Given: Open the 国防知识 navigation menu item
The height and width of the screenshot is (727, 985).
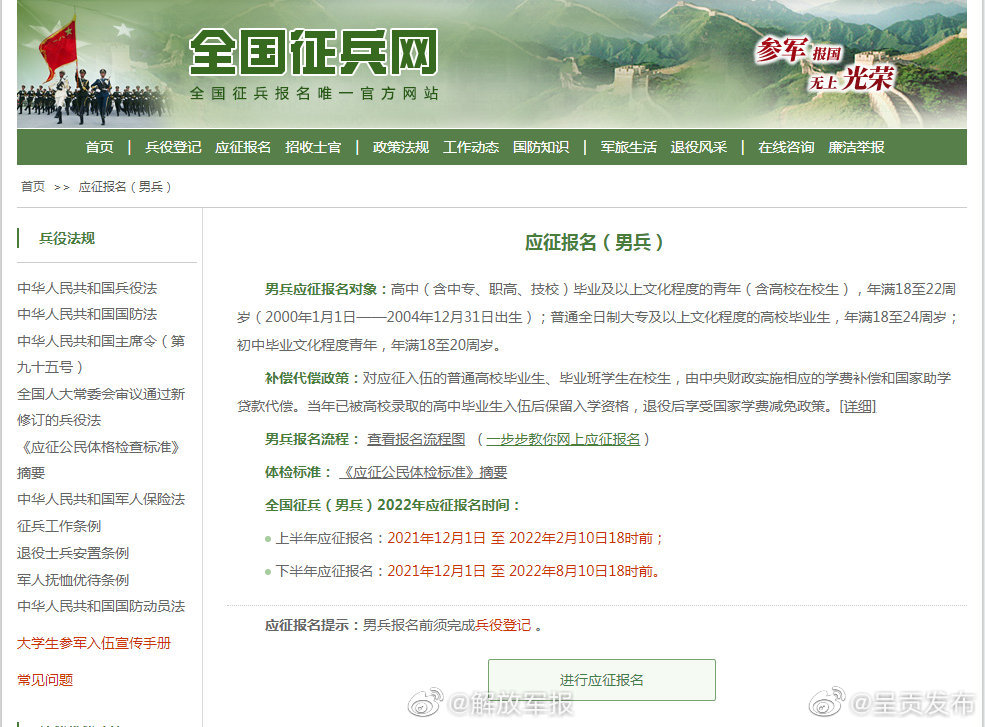Looking at the screenshot, I should point(540,146).
